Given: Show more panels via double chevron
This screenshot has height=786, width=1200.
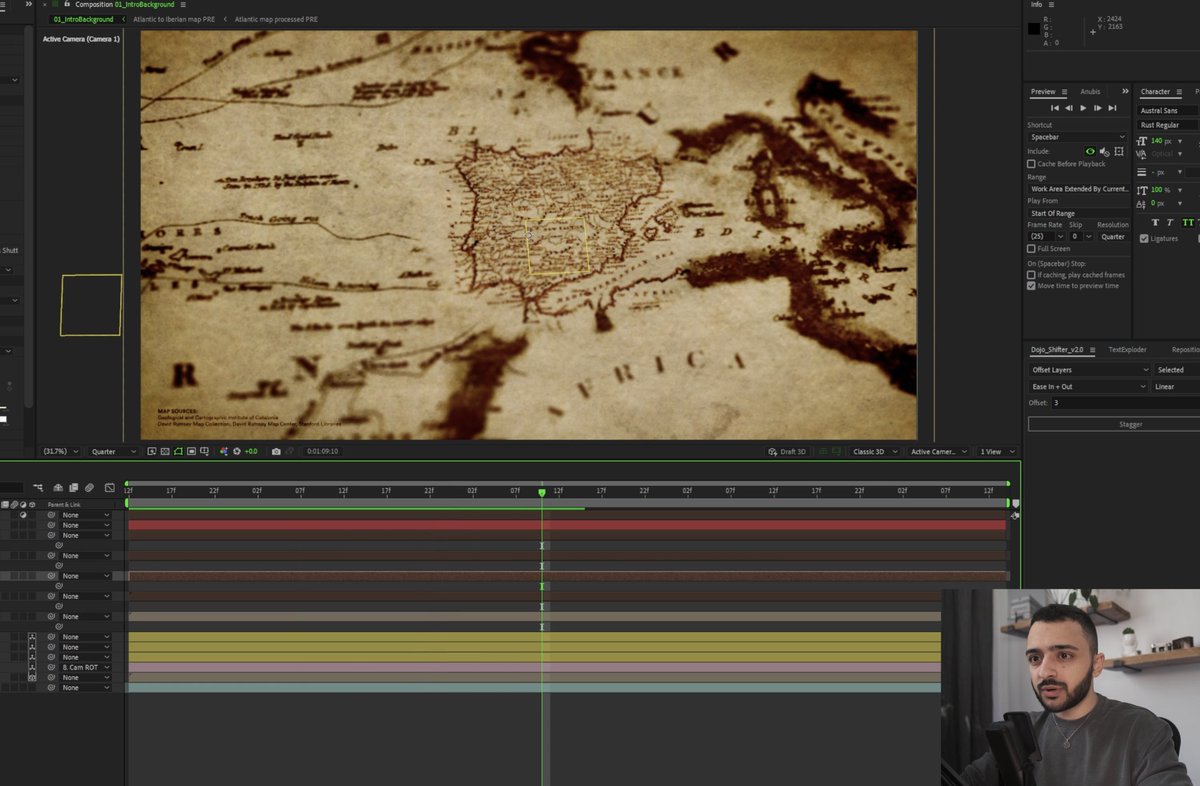Looking at the screenshot, I should tap(1125, 92).
